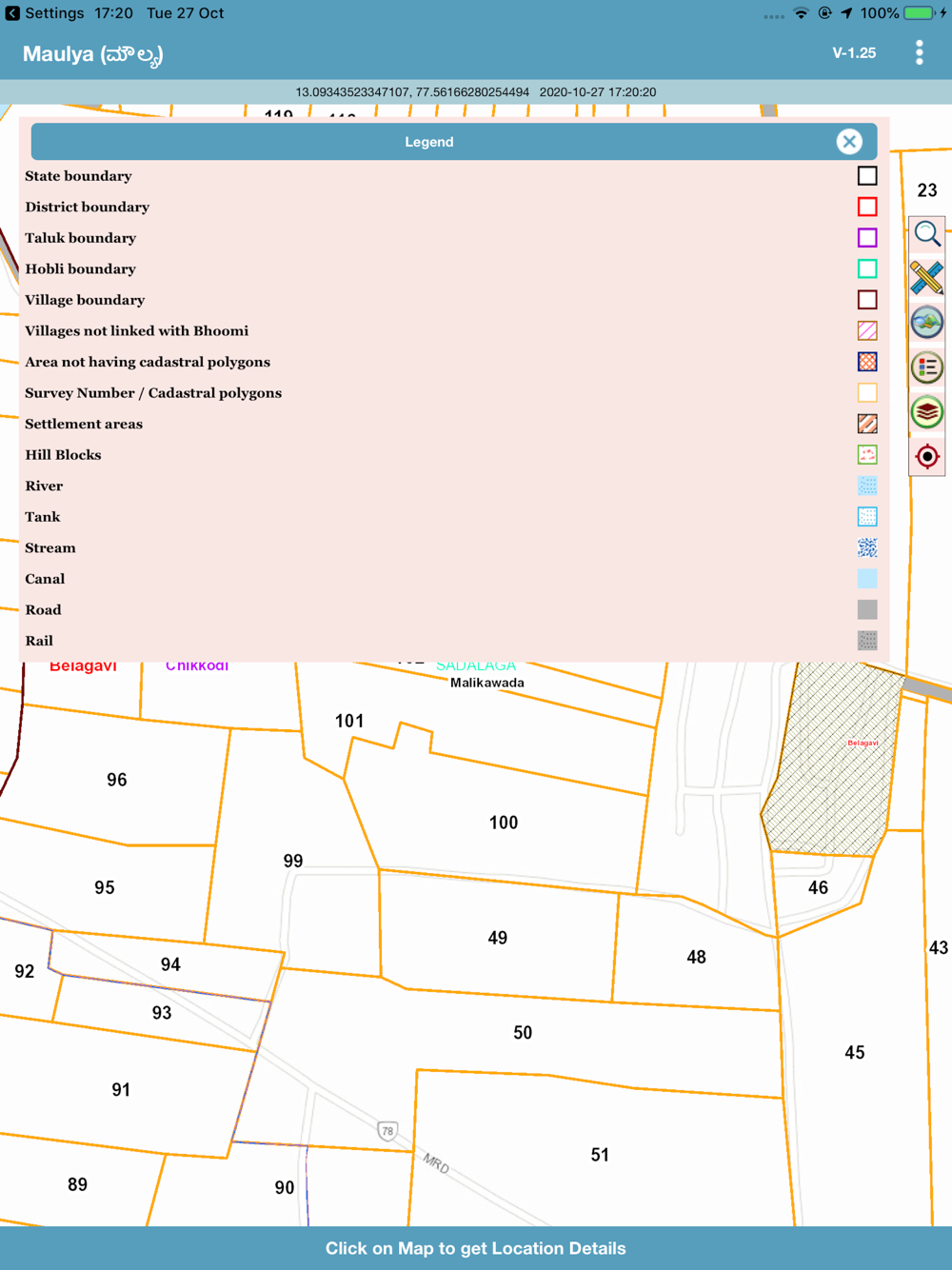Click the no-cadastral-polygons crosshatch swatch

pos(867,362)
